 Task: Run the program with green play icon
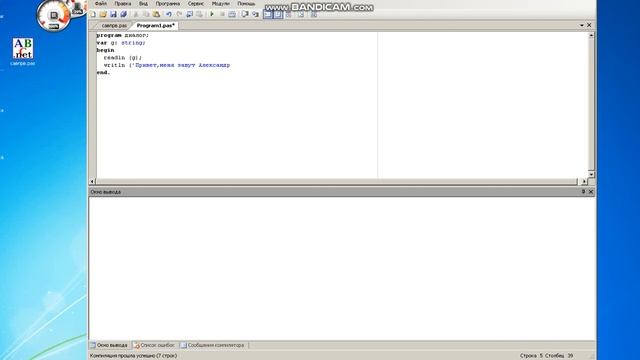point(212,14)
